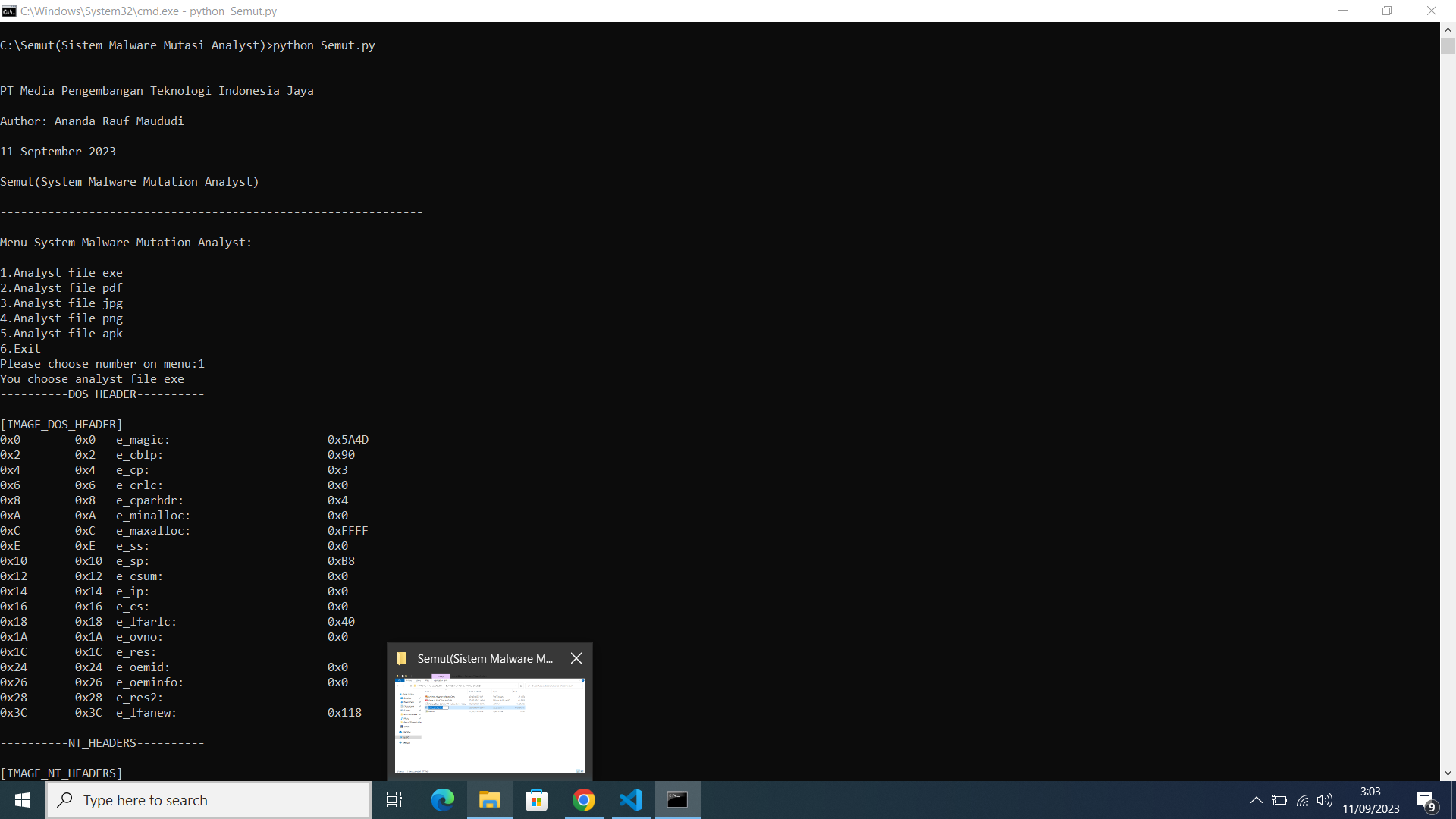Open the network Wi-Fi icon
Image resolution: width=1456 pixels, height=819 pixels.
1302,800
